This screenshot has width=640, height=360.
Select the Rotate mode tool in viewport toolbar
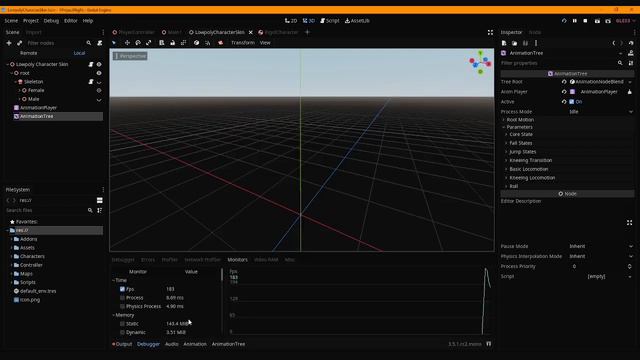[138, 42]
